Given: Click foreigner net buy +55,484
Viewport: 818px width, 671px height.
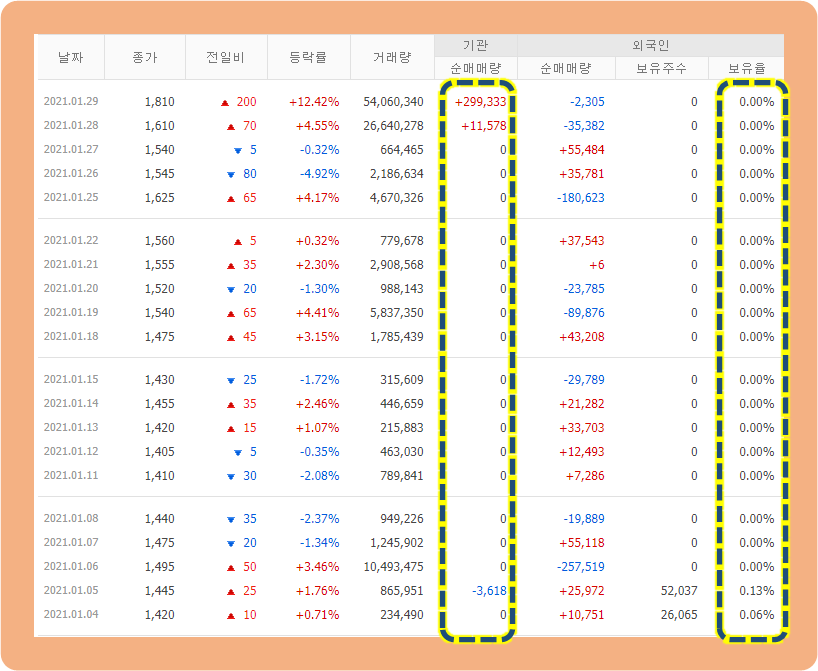Looking at the screenshot, I should (x=582, y=150).
